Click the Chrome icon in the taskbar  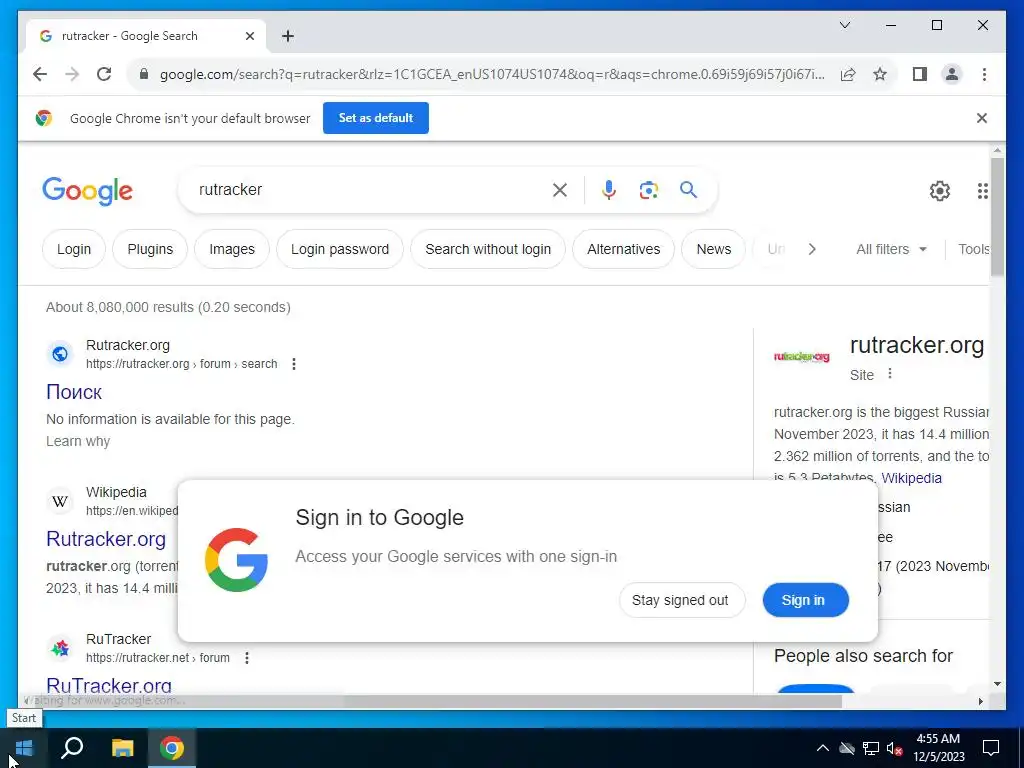(x=172, y=748)
